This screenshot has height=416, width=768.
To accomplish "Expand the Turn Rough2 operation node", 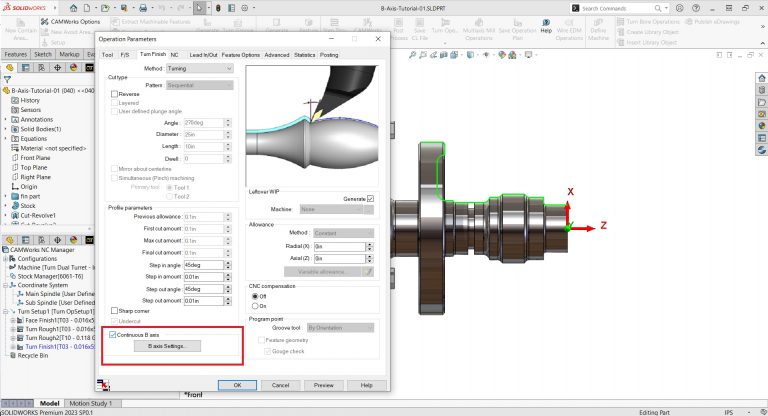I will coord(13,338).
